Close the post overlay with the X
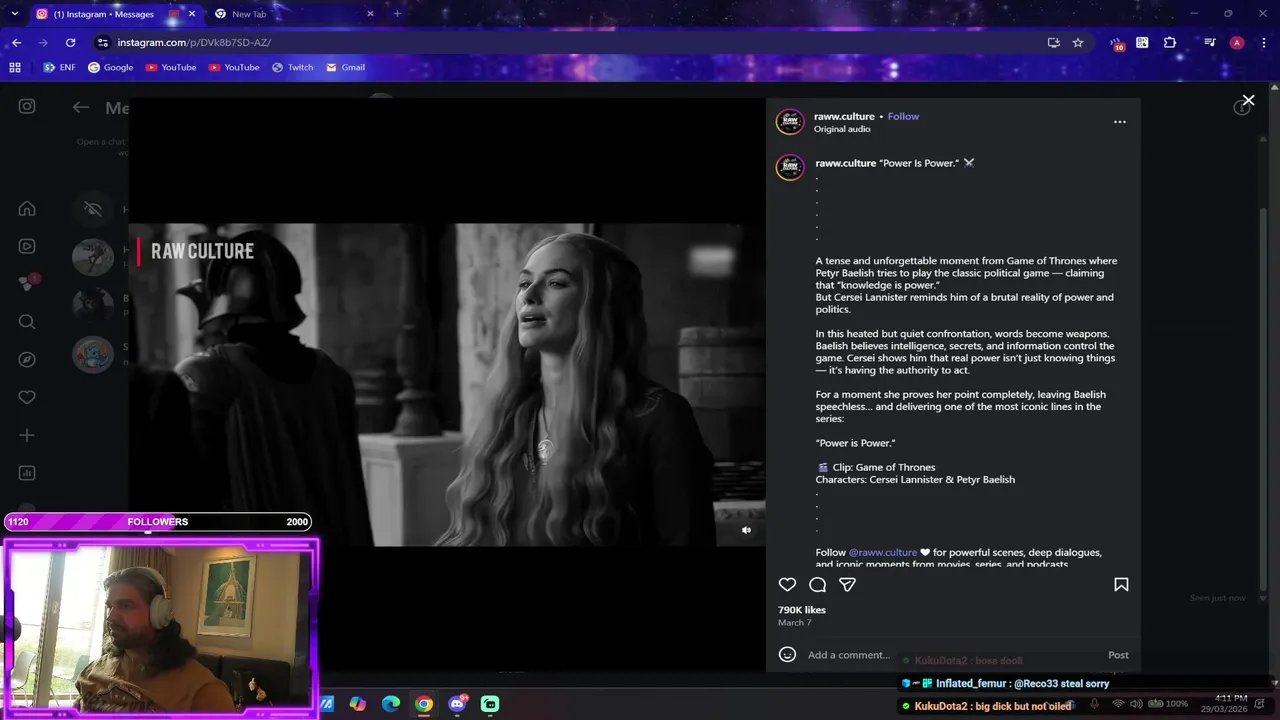 point(1248,101)
